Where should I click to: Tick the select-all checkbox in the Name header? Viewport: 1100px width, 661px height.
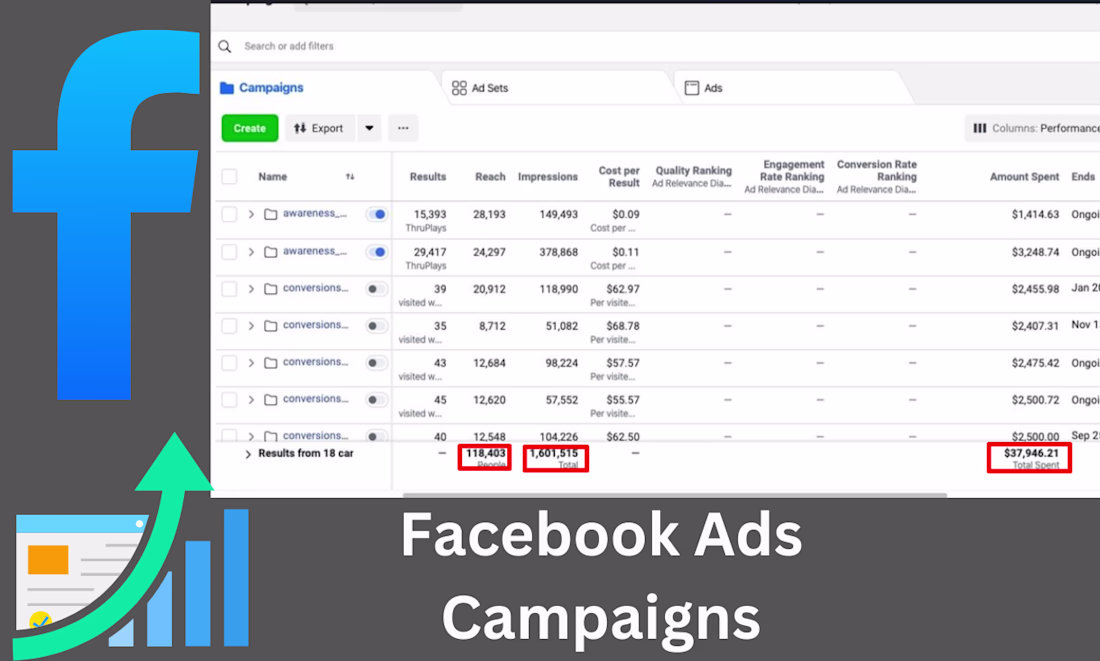pos(229,177)
